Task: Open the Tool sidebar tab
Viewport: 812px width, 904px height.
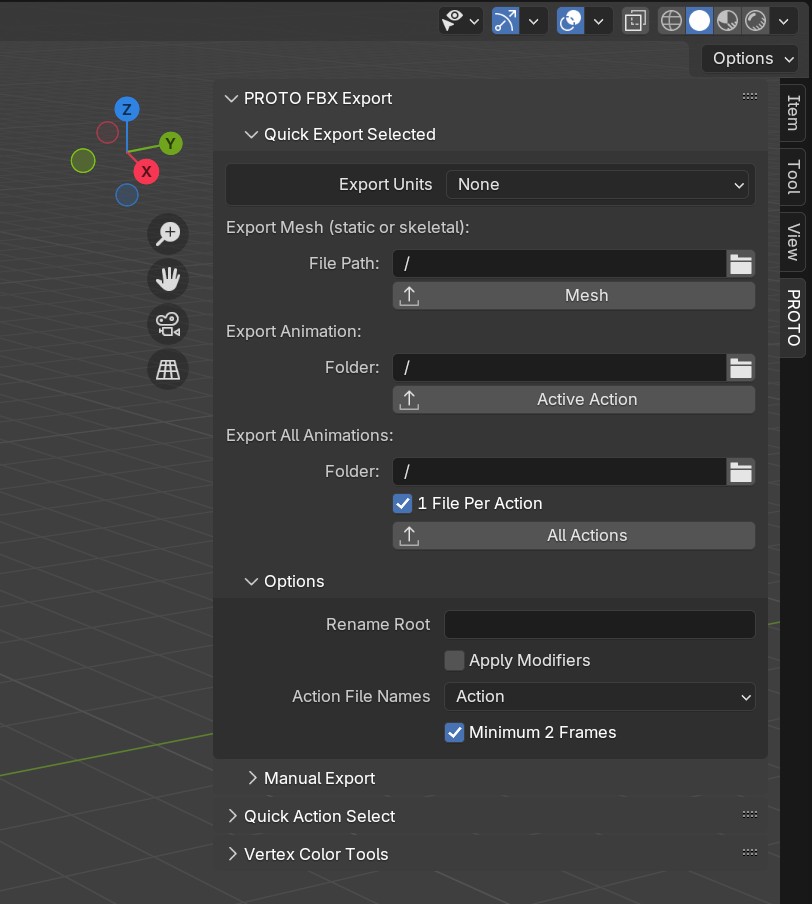Action: 793,176
